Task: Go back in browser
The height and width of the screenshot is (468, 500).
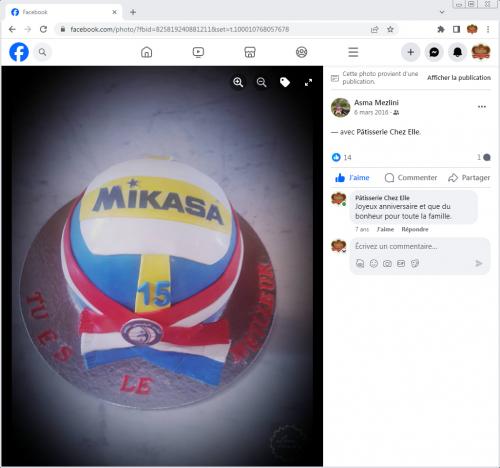Action: (x=12, y=29)
